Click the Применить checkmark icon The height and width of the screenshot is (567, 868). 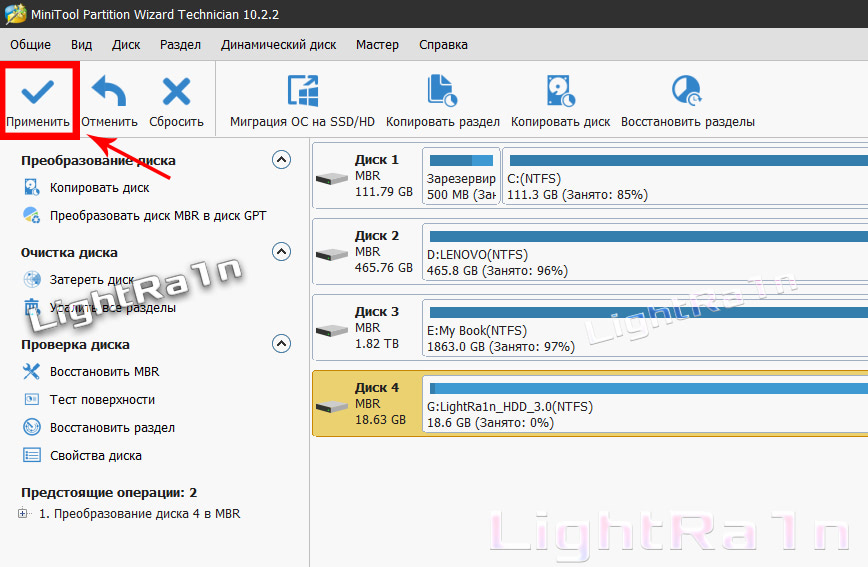coord(38,92)
